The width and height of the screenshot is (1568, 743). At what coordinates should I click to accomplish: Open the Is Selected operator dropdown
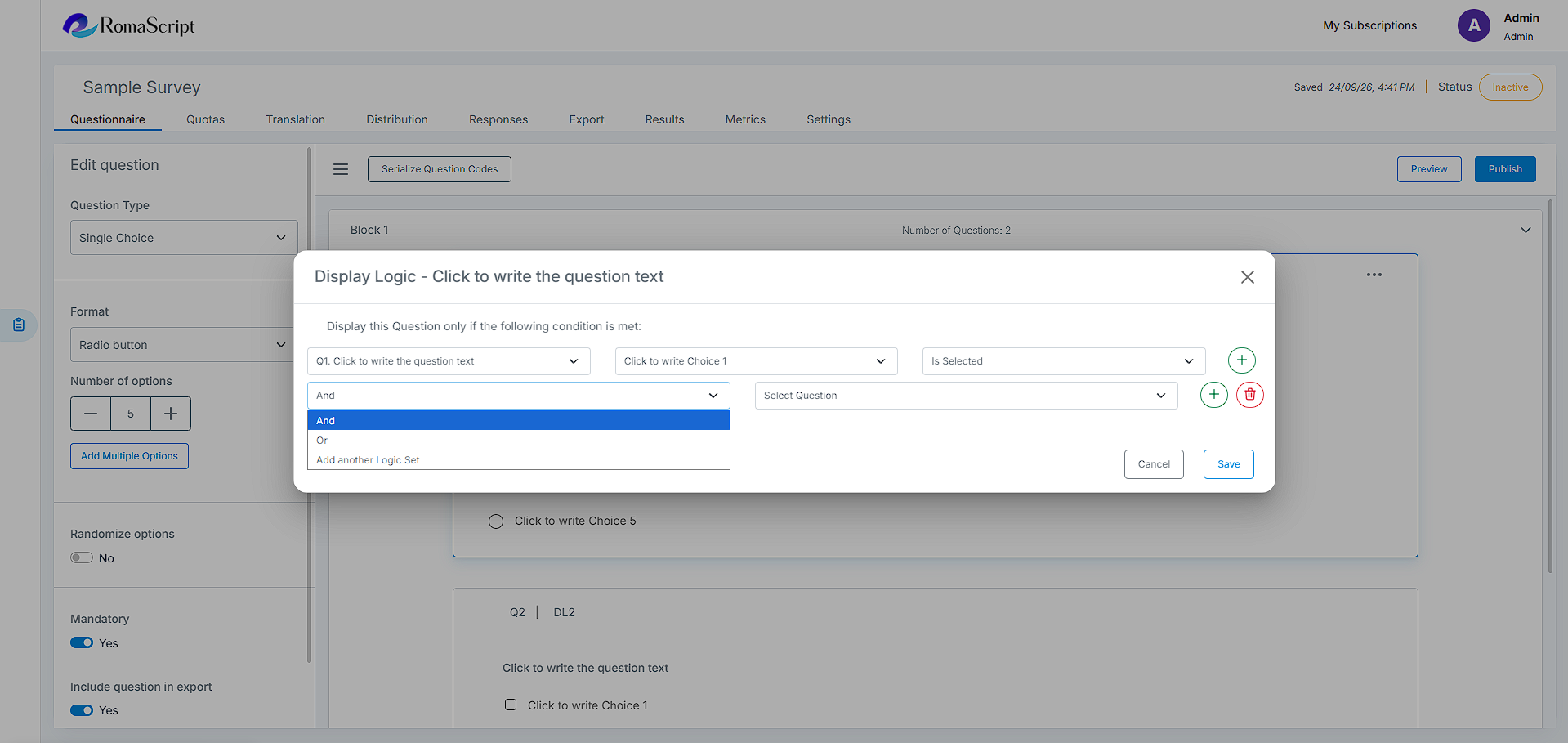tap(1064, 361)
